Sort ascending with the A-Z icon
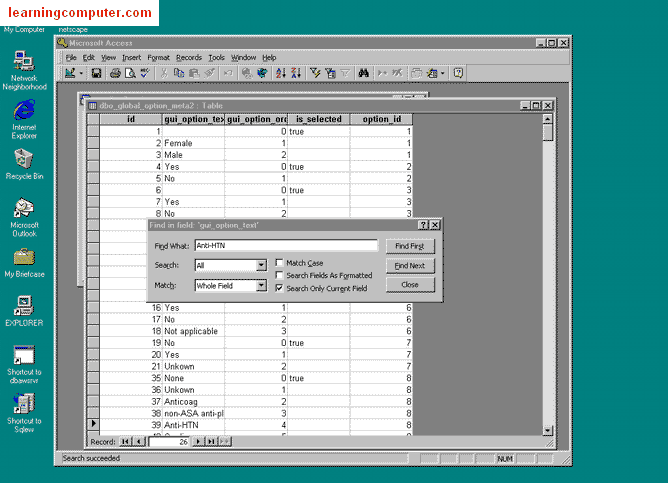Viewport: 668px width, 483px height. pyautogui.click(x=280, y=73)
